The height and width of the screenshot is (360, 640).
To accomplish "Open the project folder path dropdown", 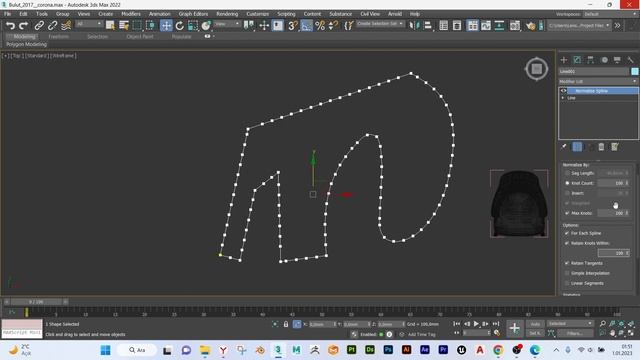I will click(x=579, y=25).
